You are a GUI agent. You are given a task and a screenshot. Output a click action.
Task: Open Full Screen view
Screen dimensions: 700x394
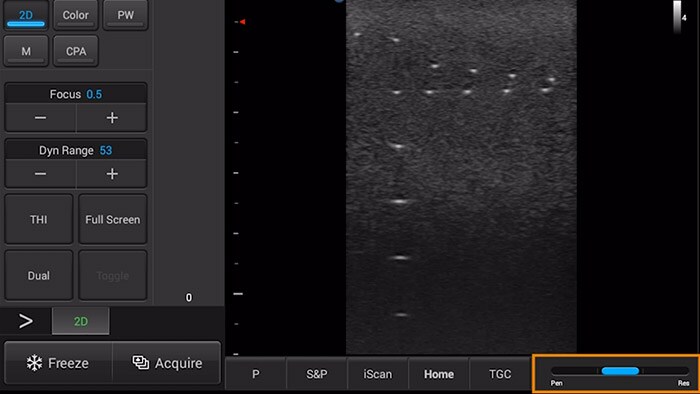(112, 219)
